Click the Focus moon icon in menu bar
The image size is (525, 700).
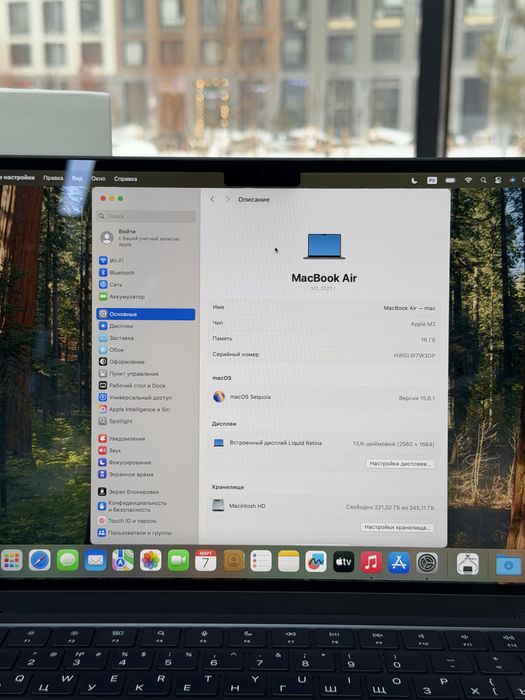(x=414, y=180)
